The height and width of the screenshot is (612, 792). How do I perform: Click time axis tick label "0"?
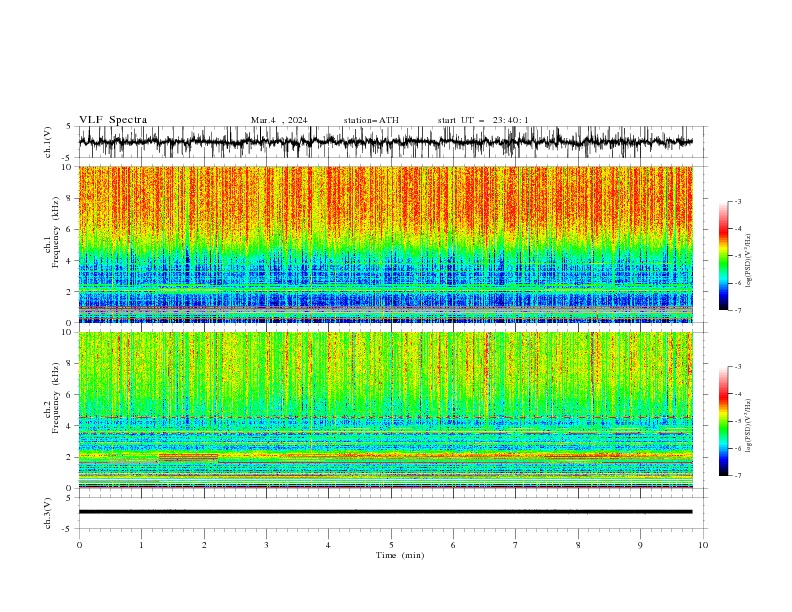point(79,545)
